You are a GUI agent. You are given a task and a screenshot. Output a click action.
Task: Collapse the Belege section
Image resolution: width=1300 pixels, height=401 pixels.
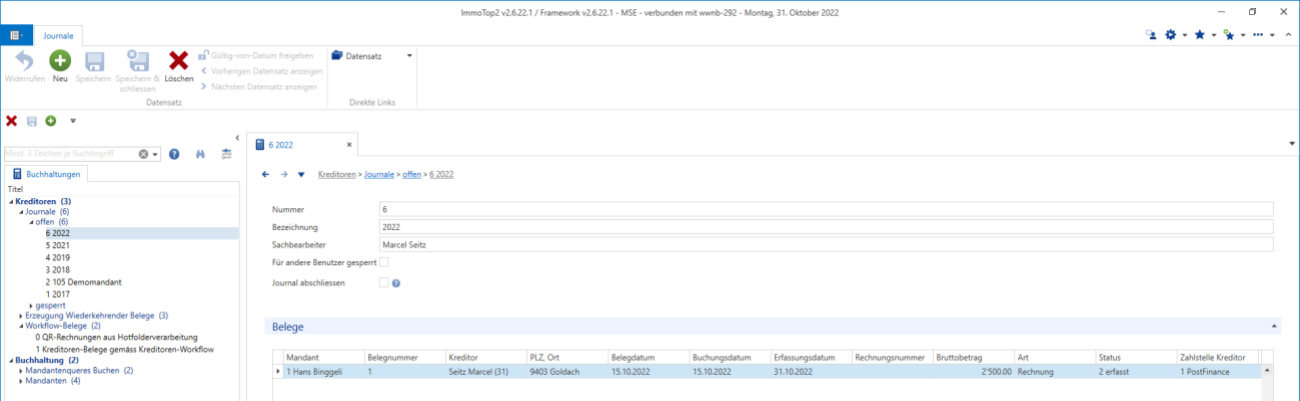pos(1274,326)
